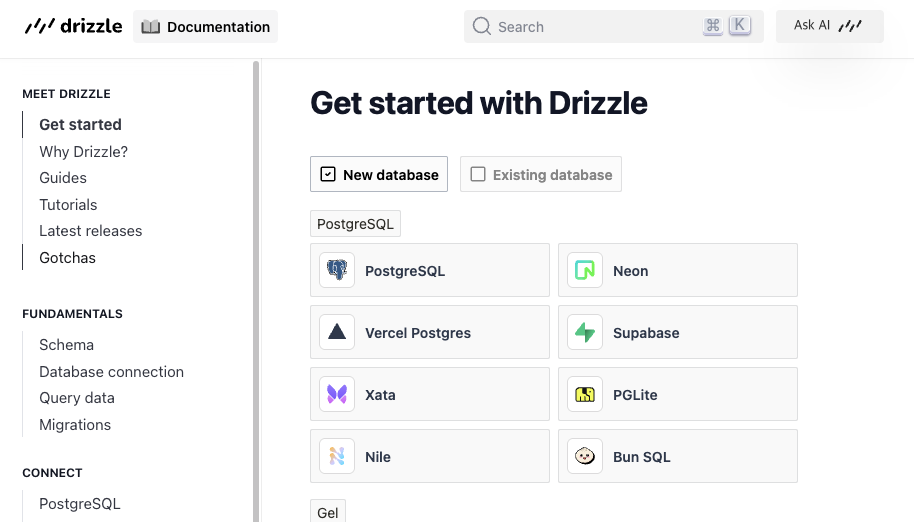Image resolution: width=914 pixels, height=522 pixels.
Task: Open the Drizzle logo home link
Action: [73, 26]
